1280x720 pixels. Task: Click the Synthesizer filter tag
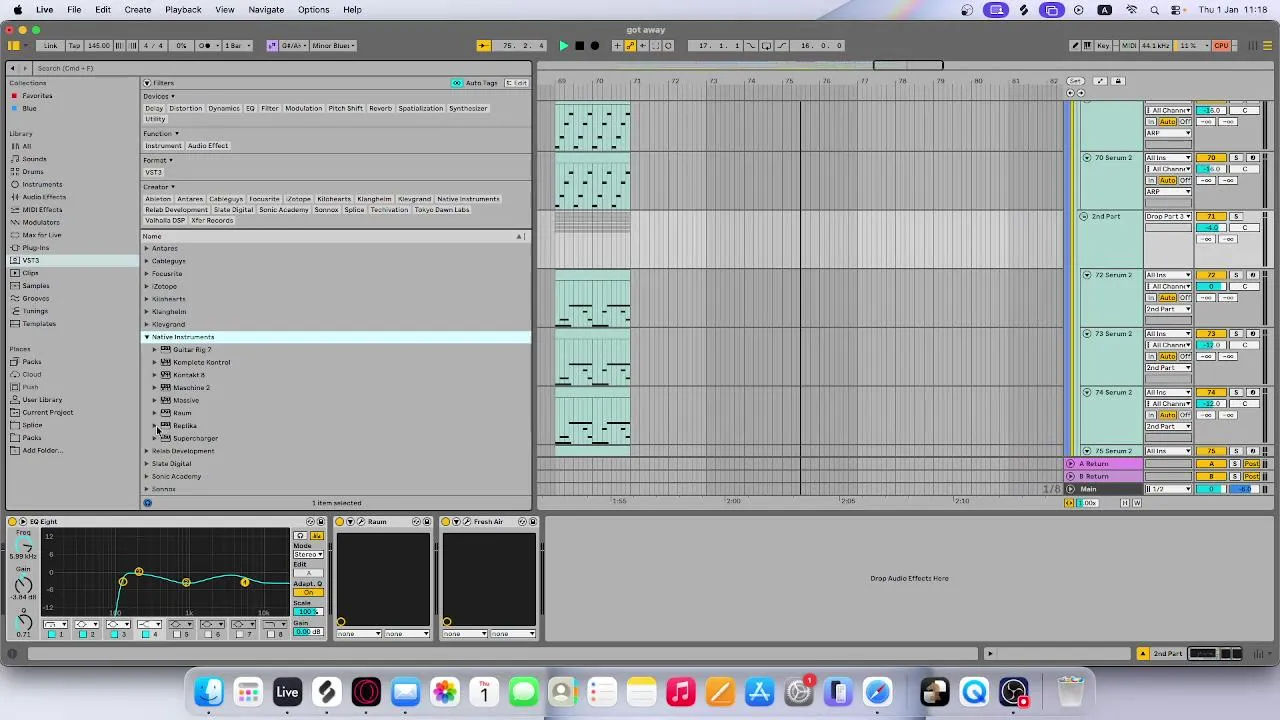468,108
